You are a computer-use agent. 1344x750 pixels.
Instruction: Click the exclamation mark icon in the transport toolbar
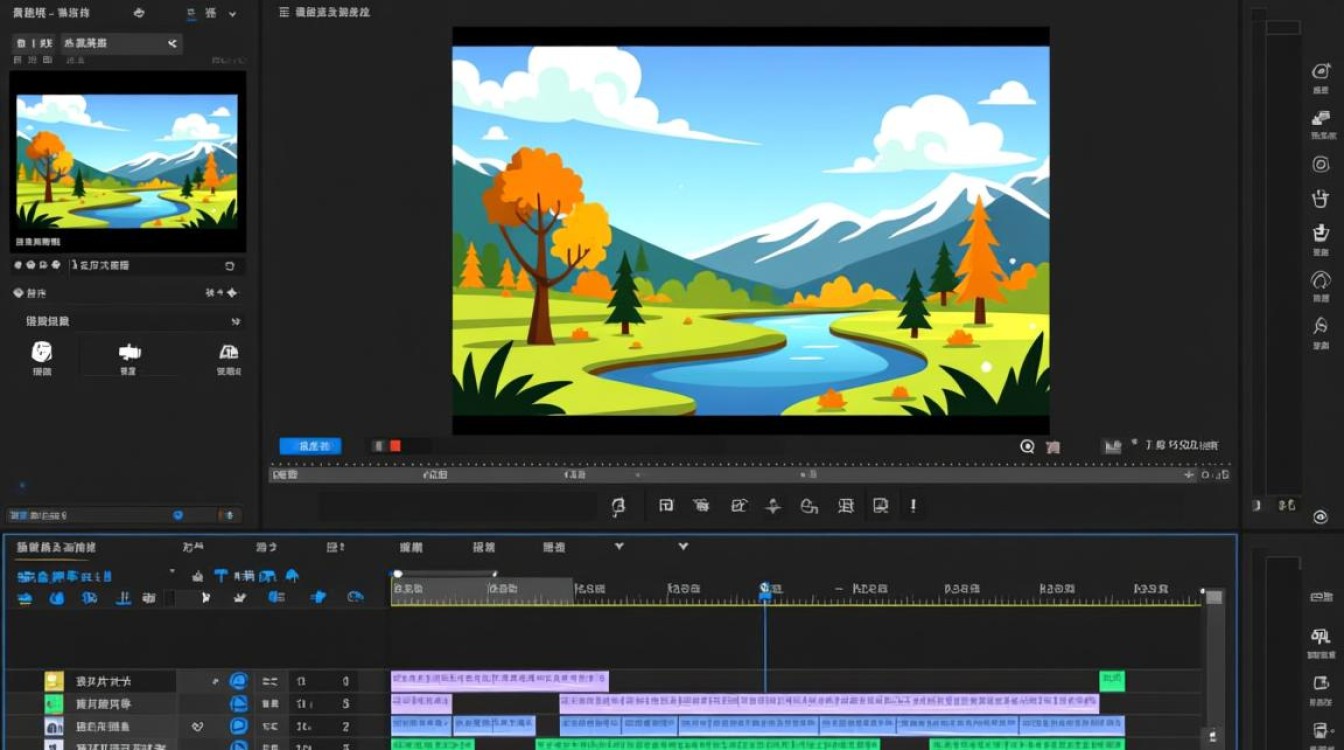point(913,506)
